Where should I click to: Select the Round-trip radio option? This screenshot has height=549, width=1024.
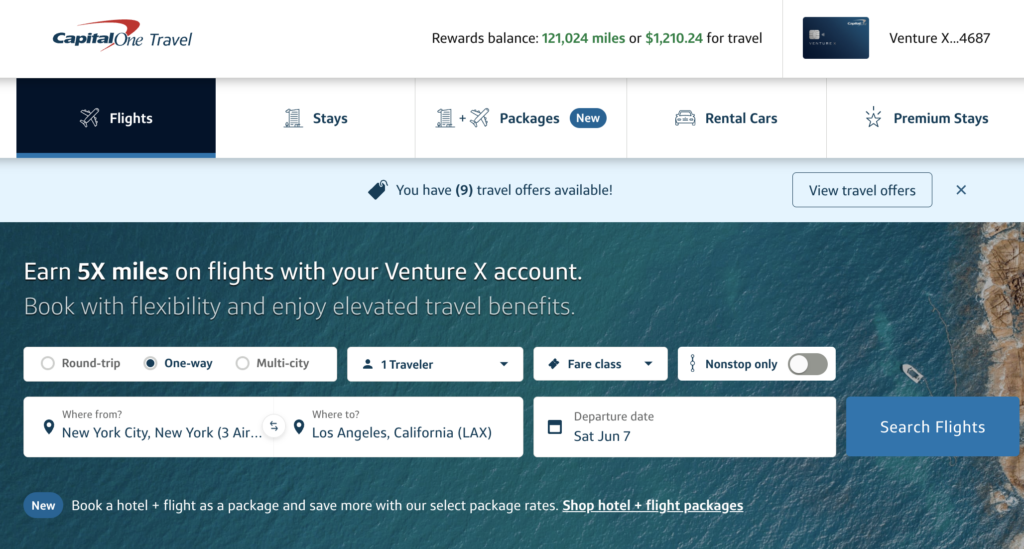[x=48, y=364]
